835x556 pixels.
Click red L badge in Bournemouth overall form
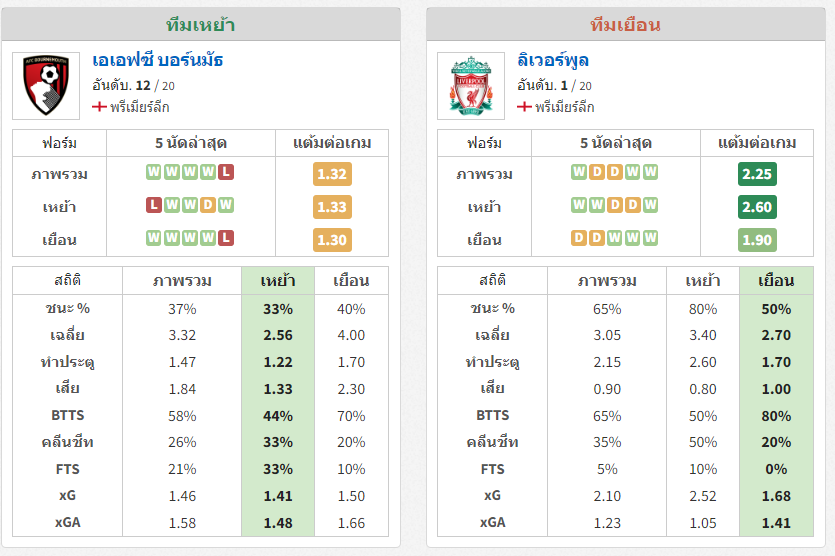pos(226,172)
